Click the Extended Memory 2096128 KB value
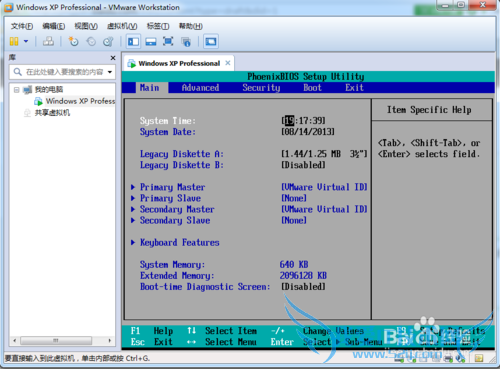The image size is (500, 369). coord(303,275)
